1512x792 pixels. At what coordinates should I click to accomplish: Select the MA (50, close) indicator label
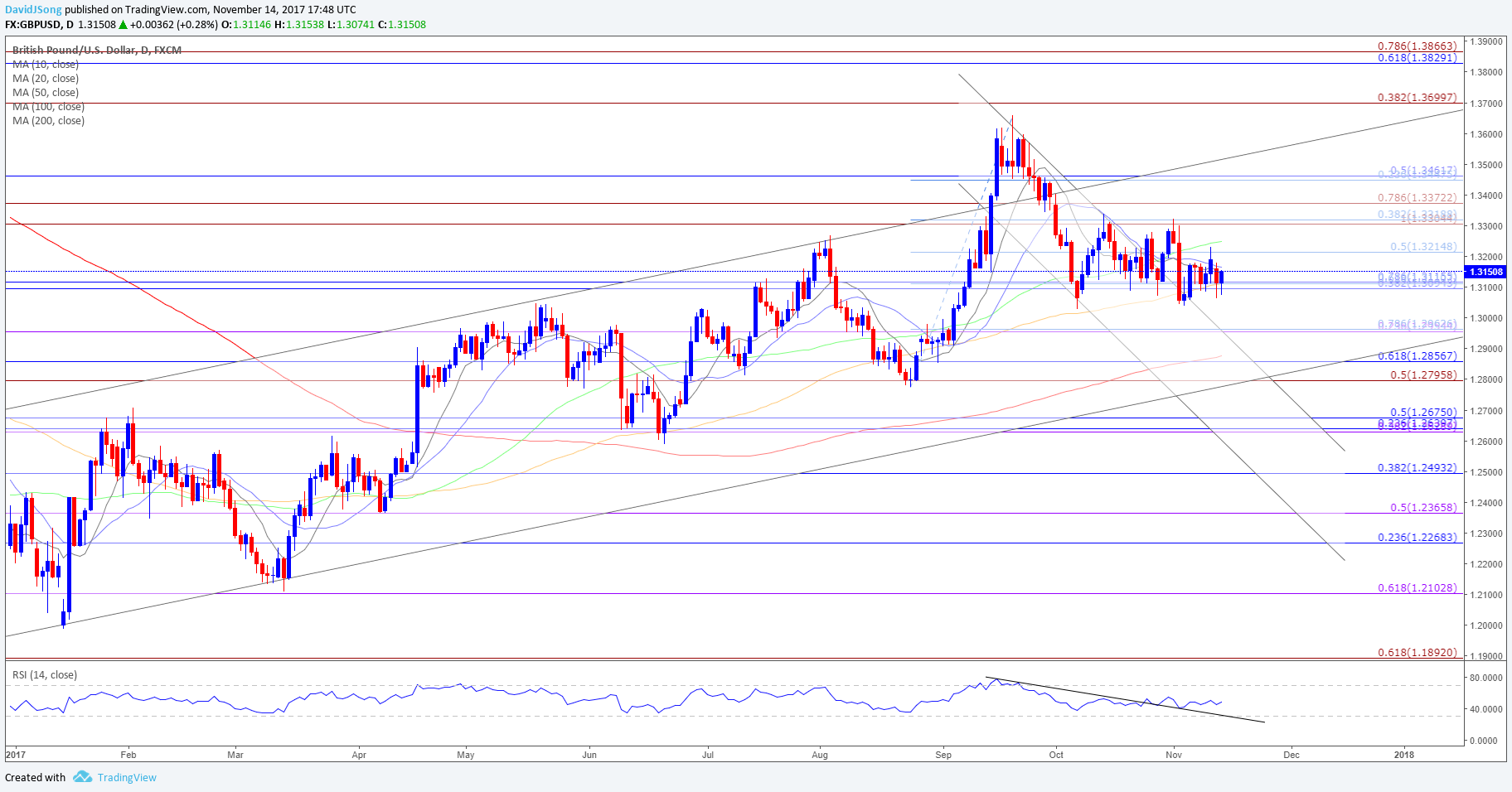coord(46,92)
